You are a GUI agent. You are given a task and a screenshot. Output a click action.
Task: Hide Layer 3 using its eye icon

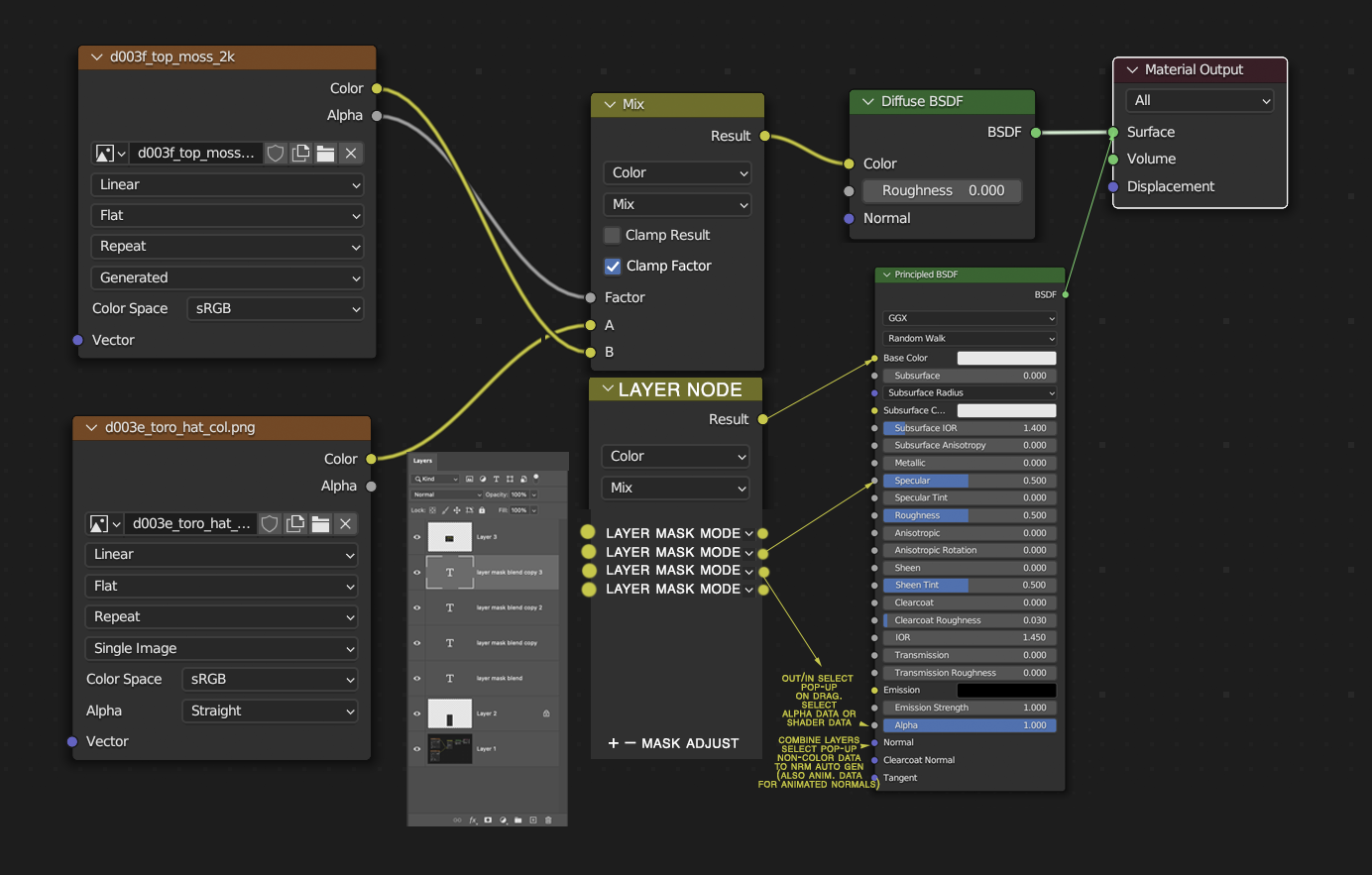point(417,537)
